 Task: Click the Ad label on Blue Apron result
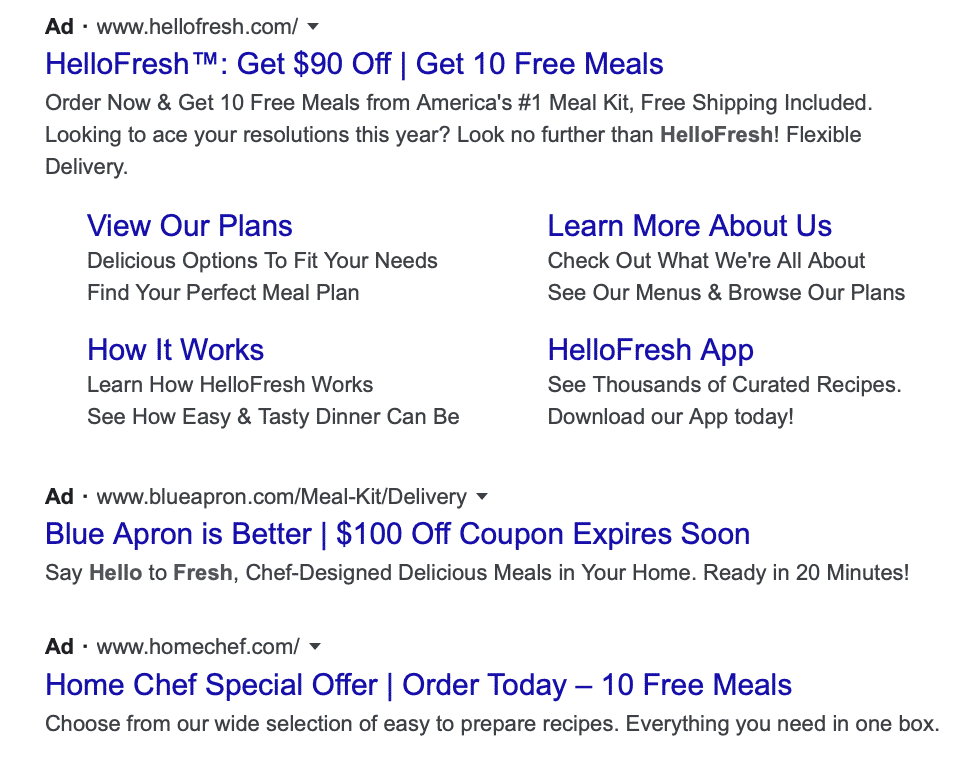click(59, 497)
